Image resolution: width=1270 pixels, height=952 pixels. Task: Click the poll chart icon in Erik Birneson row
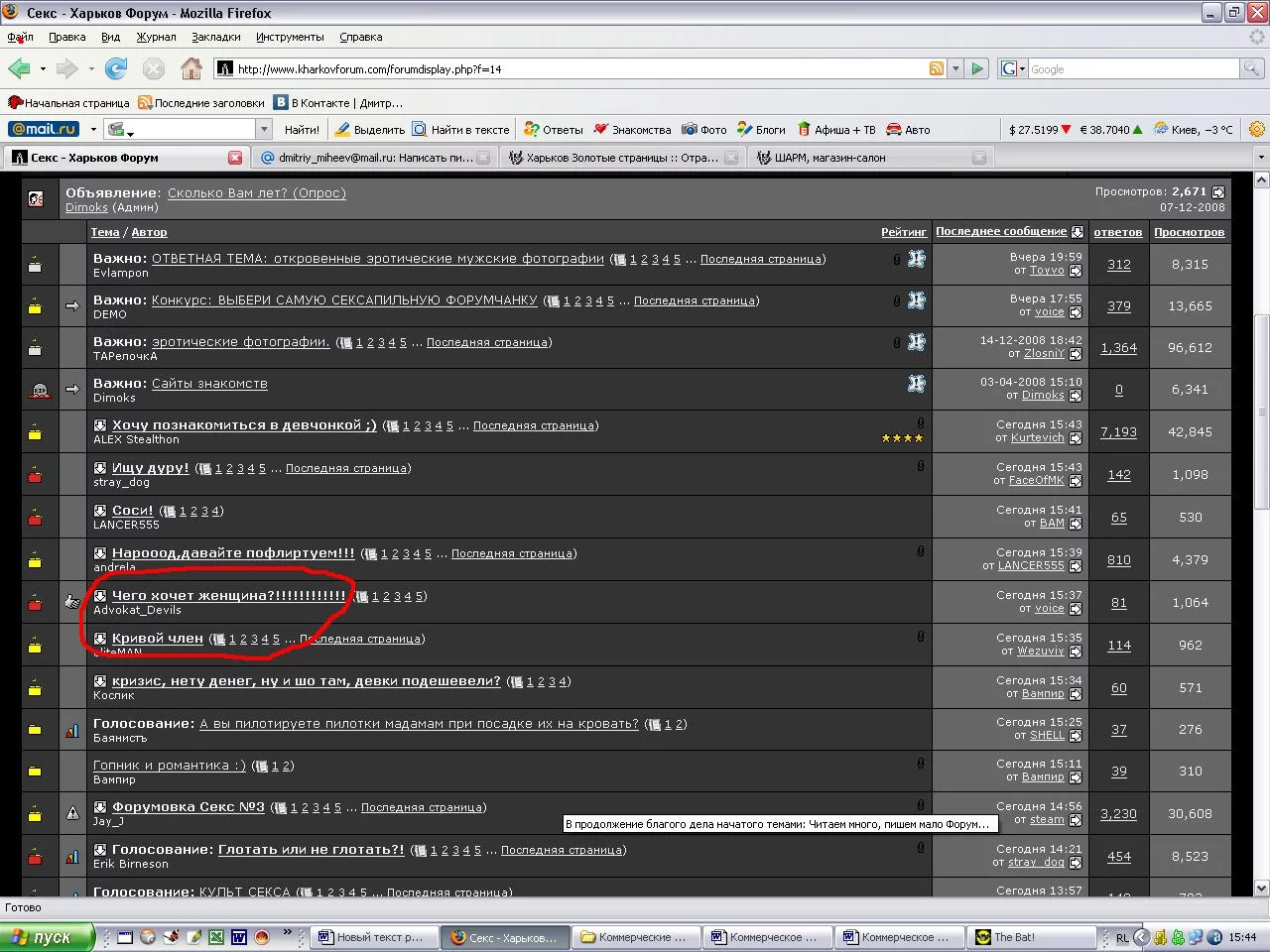(x=72, y=856)
